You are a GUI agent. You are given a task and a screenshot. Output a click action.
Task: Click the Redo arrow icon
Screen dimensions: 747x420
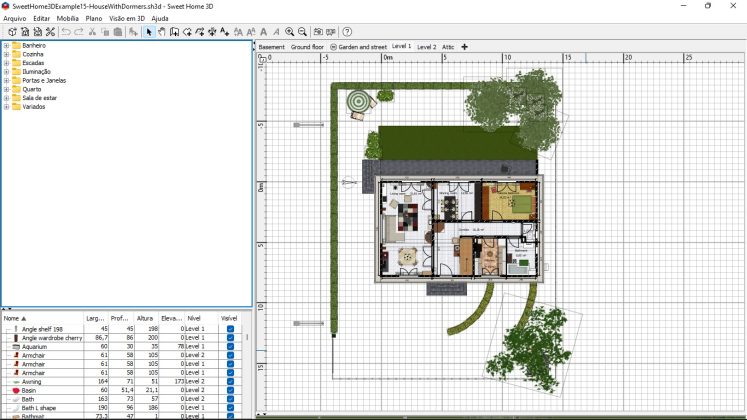(79, 32)
